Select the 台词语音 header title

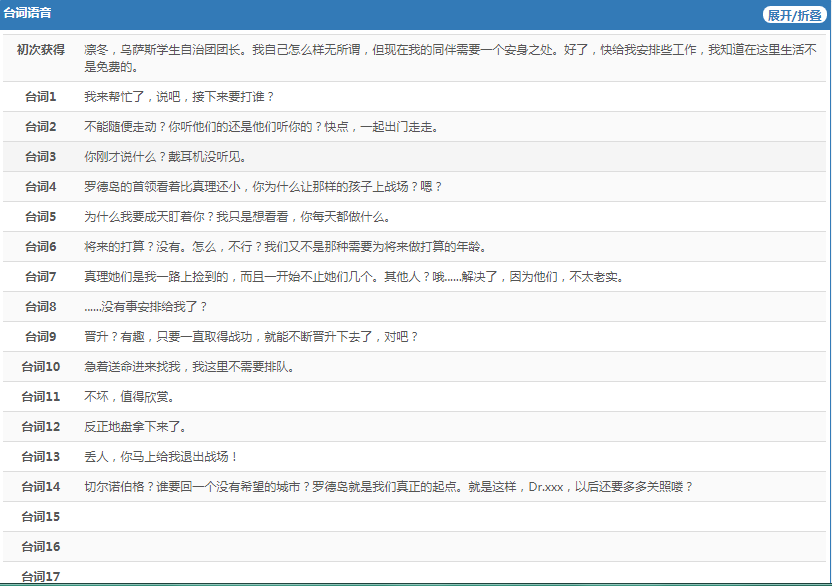pyautogui.click(x=28, y=13)
